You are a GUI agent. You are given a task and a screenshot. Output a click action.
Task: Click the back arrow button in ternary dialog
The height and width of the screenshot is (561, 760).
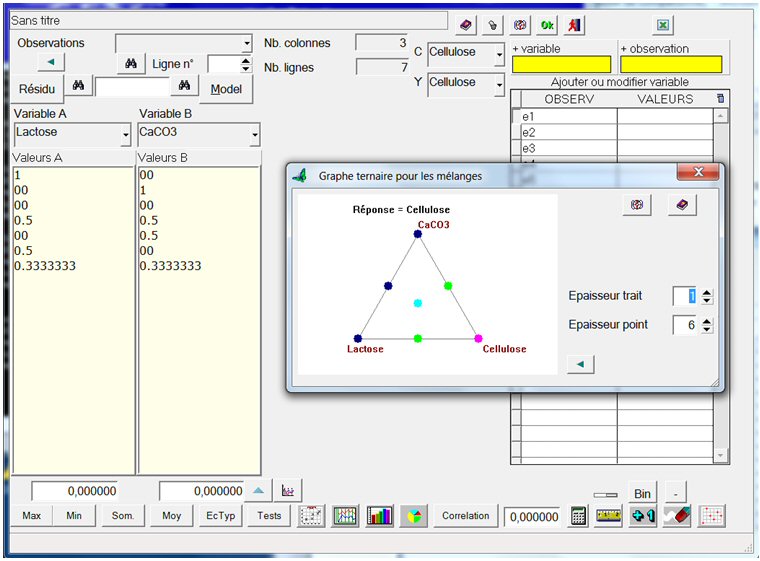coord(580,364)
